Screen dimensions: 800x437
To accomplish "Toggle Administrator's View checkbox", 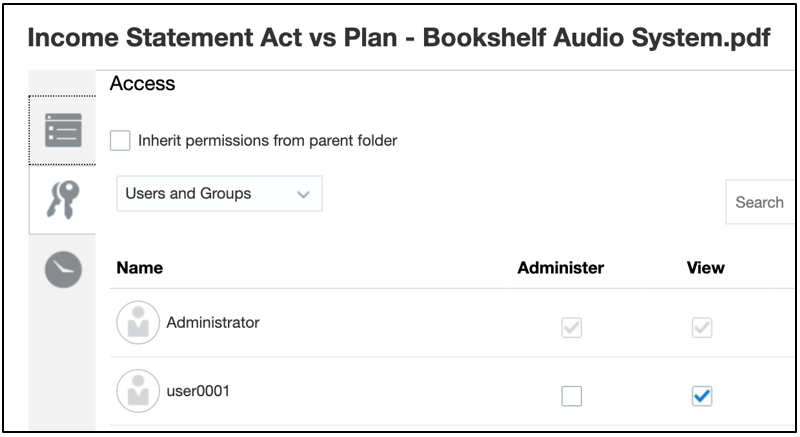I will click(702, 327).
